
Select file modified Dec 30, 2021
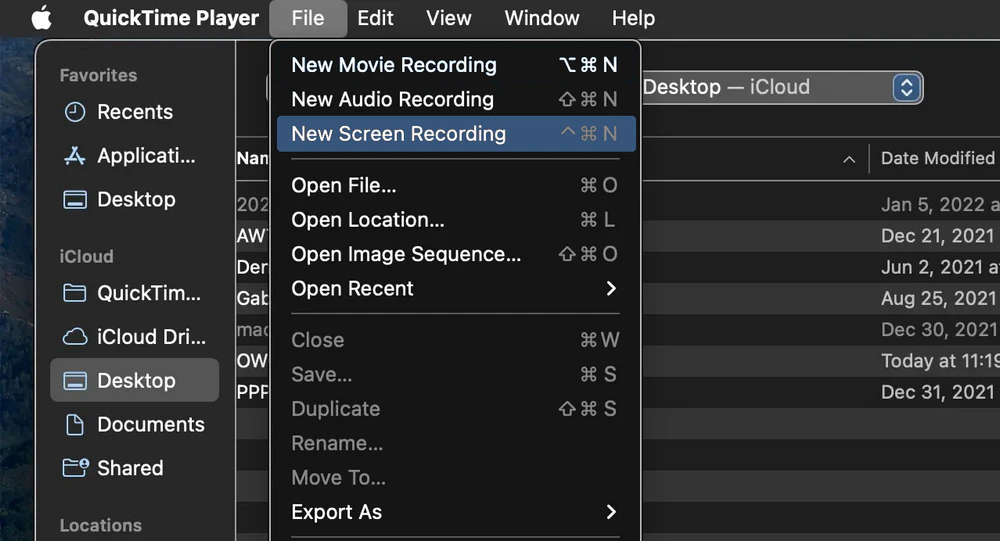pos(940,329)
